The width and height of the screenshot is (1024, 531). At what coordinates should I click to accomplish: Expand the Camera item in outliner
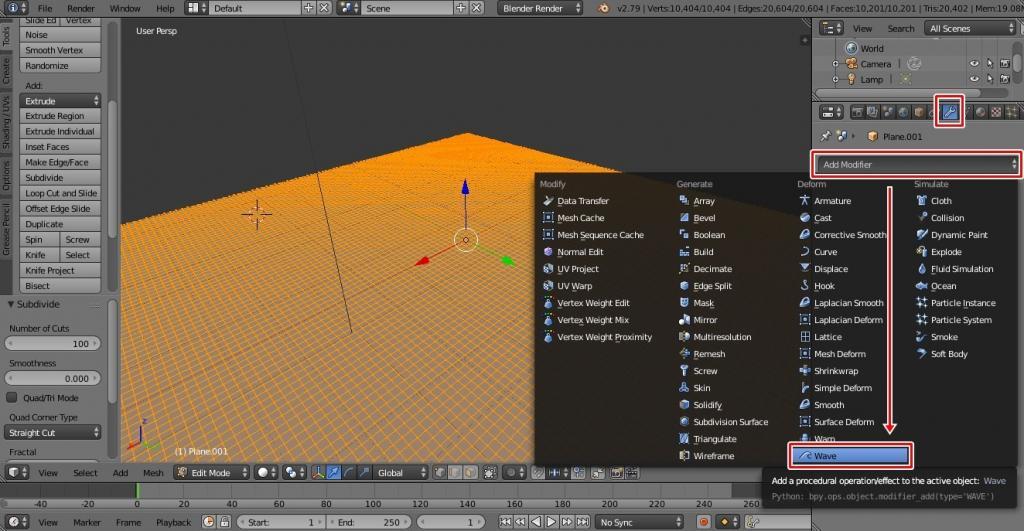(835, 63)
